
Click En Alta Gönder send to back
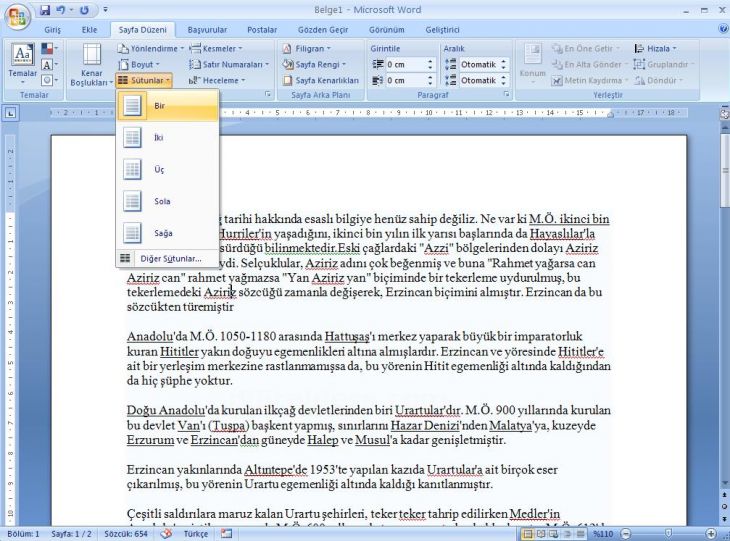[x=590, y=64]
